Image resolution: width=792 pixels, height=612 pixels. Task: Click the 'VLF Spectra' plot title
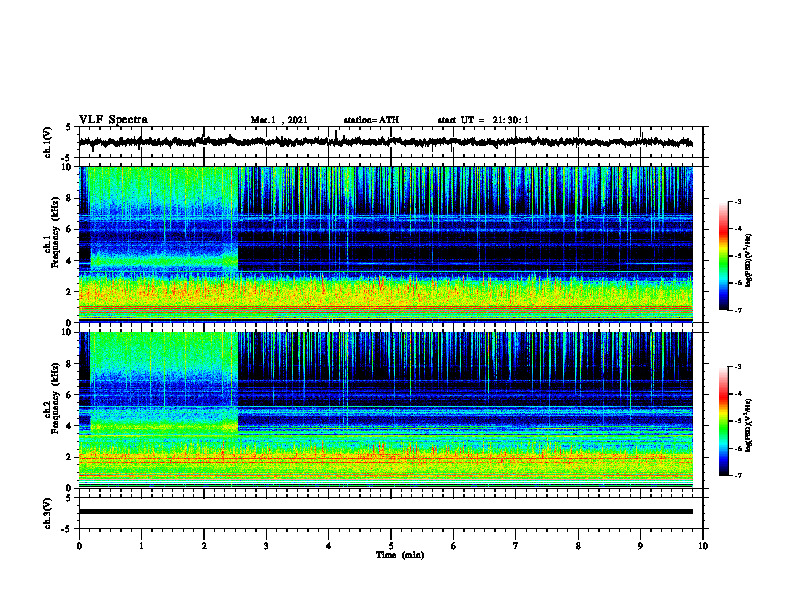[113, 120]
